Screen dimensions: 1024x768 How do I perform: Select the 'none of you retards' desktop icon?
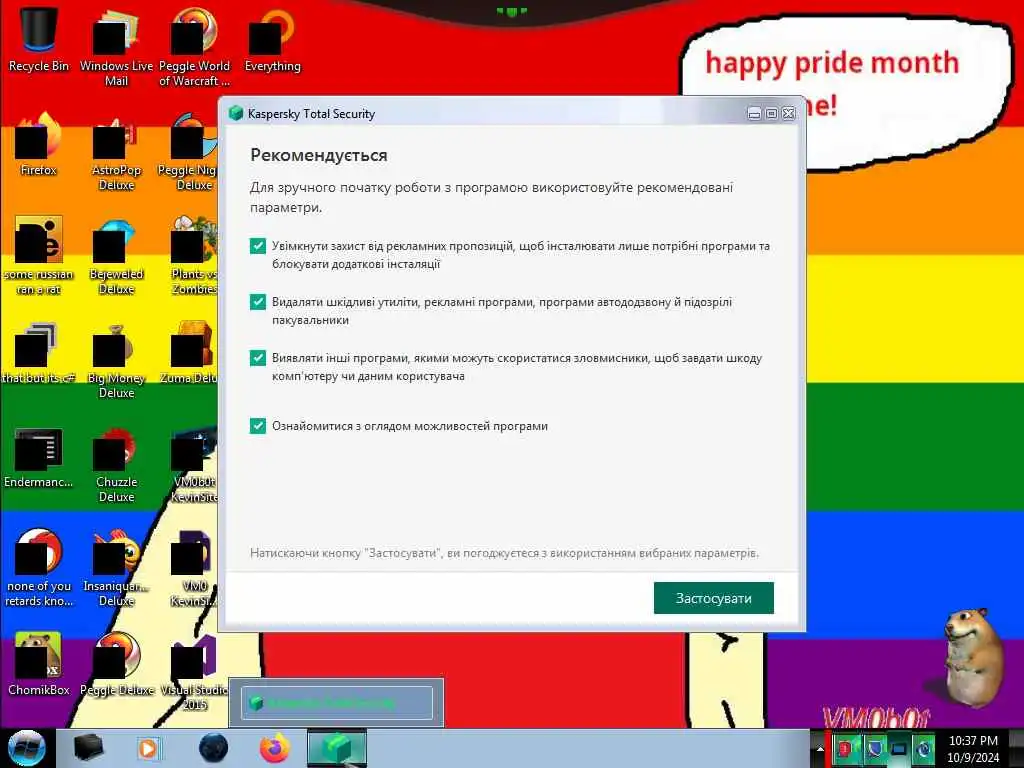coord(39,567)
